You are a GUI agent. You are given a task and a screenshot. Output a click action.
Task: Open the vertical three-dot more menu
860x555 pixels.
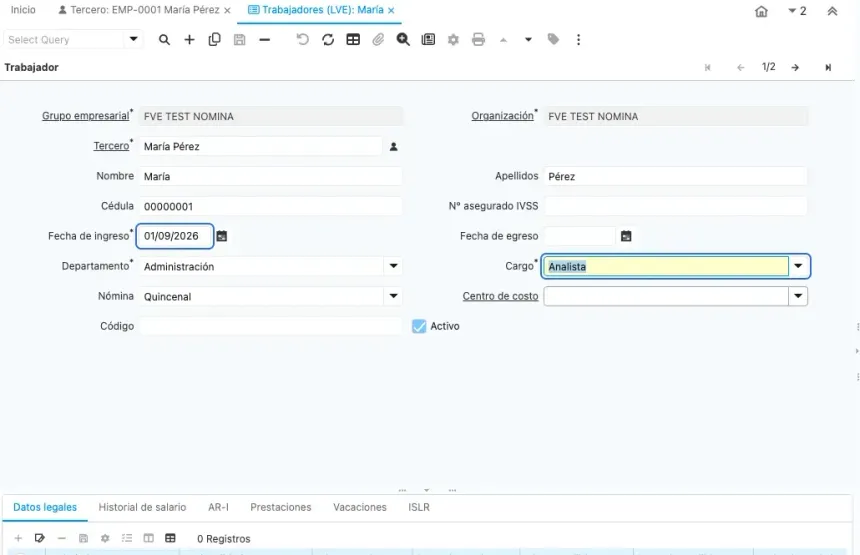tap(578, 39)
